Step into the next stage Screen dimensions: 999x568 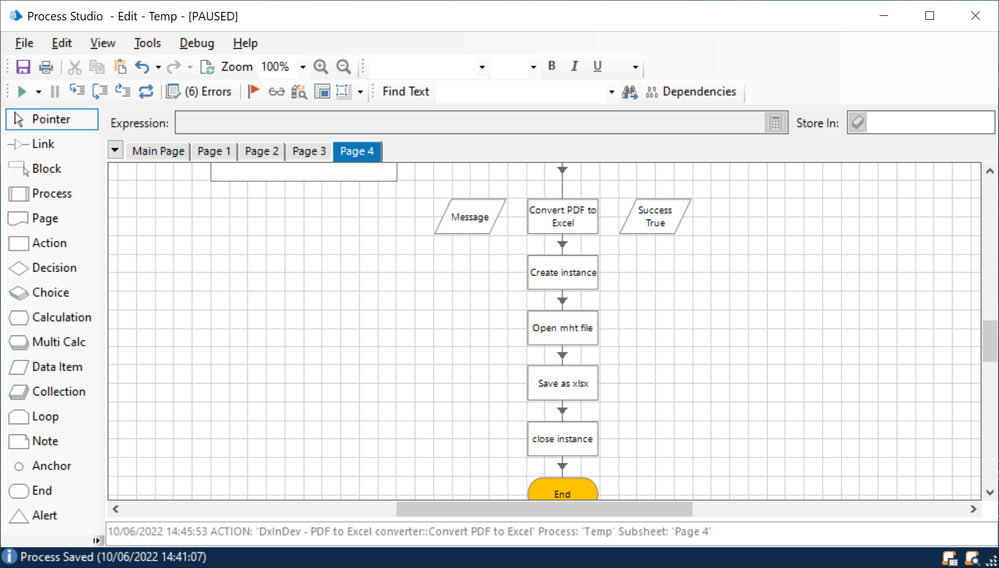(x=76, y=92)
